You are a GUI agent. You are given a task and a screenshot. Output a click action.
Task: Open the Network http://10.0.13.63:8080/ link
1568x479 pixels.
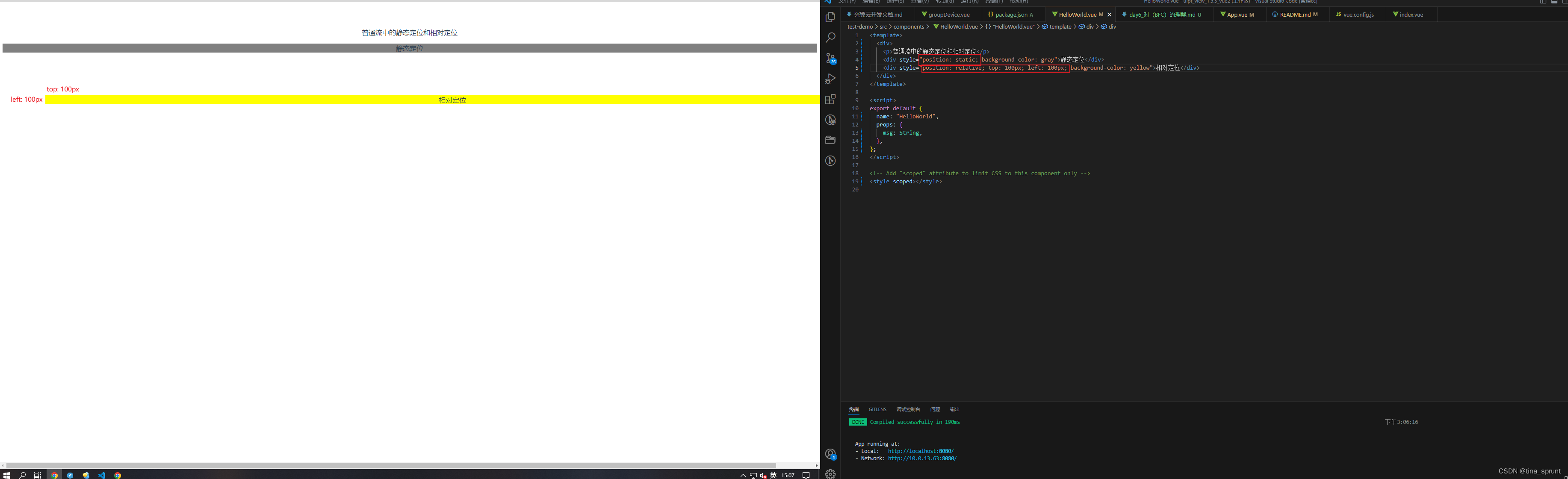click(921, 459)
